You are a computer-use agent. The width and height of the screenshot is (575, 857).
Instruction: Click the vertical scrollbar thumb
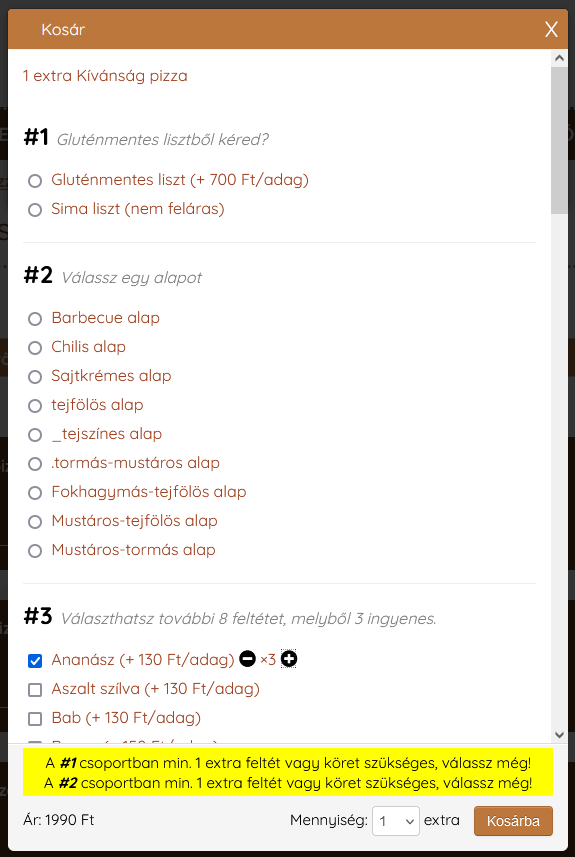tap(559, 140)
